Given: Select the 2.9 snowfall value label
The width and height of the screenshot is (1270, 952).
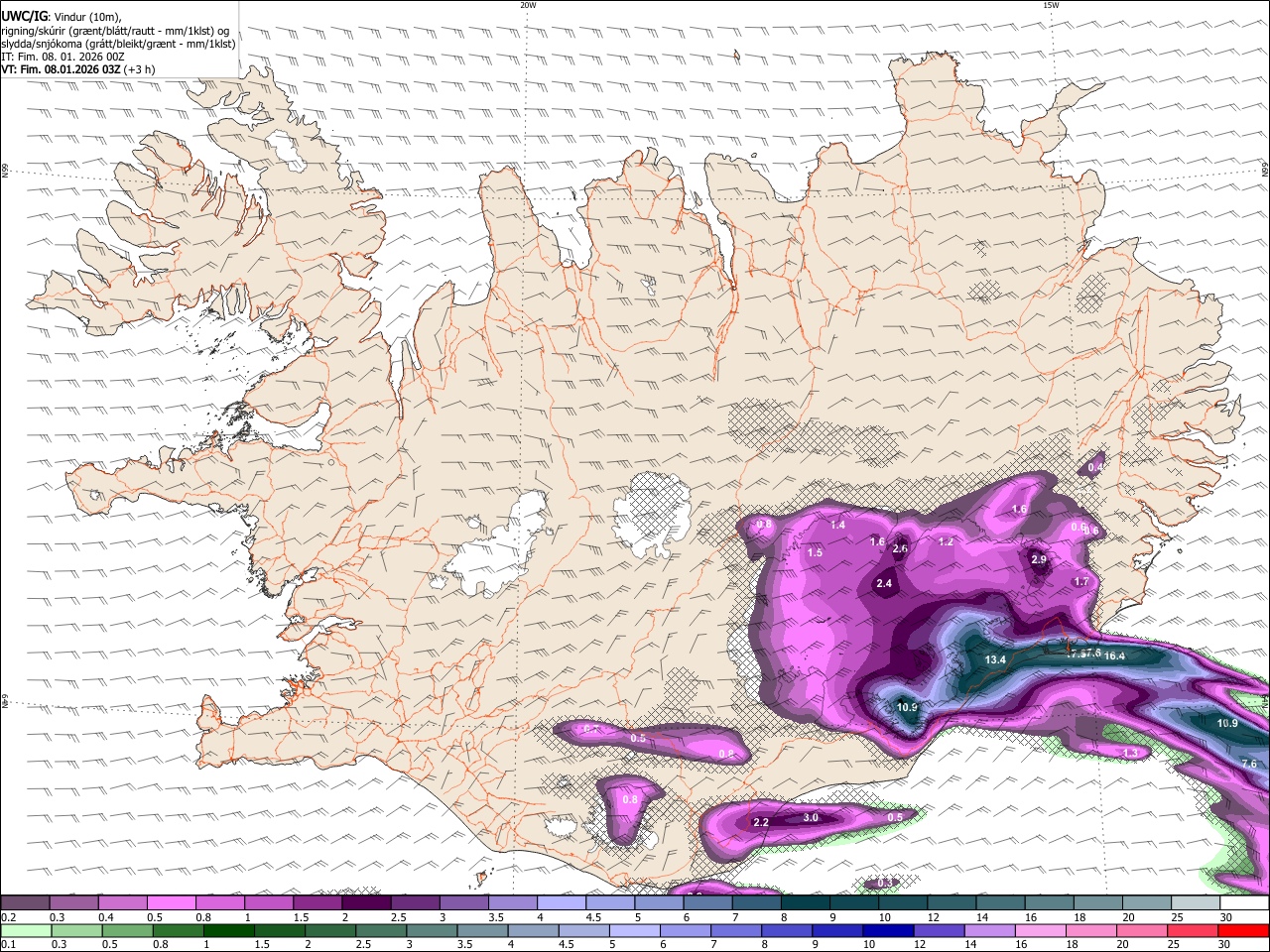Looking at the screenshot, I should 1039,559.
